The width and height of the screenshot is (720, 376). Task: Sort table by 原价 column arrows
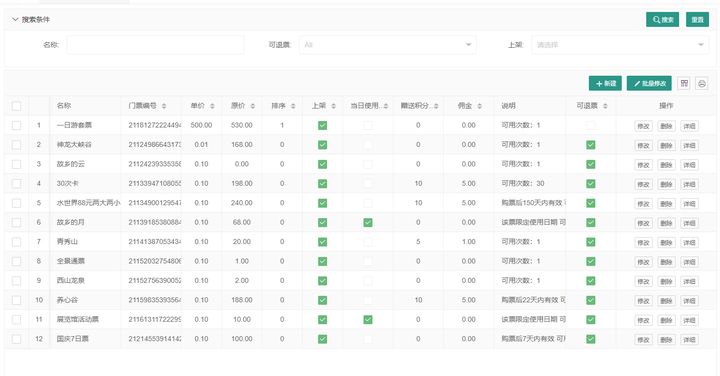point(253,106)
